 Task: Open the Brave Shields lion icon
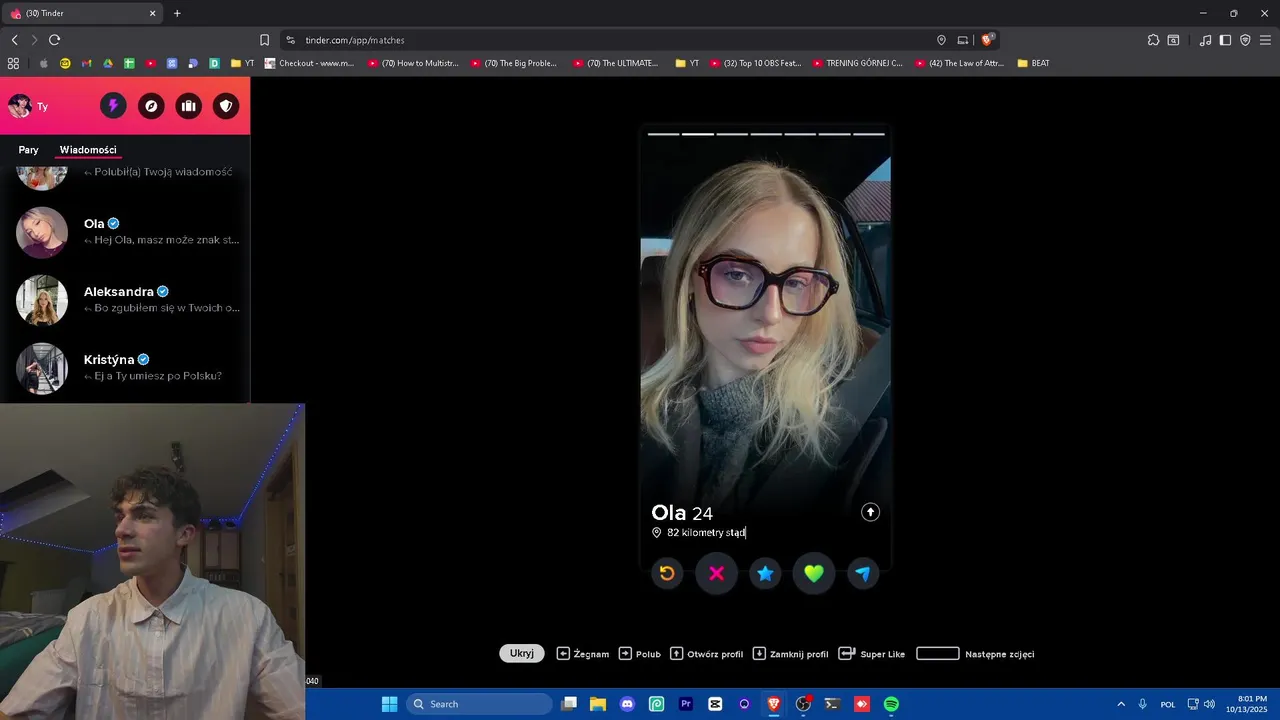click(987, 40)
